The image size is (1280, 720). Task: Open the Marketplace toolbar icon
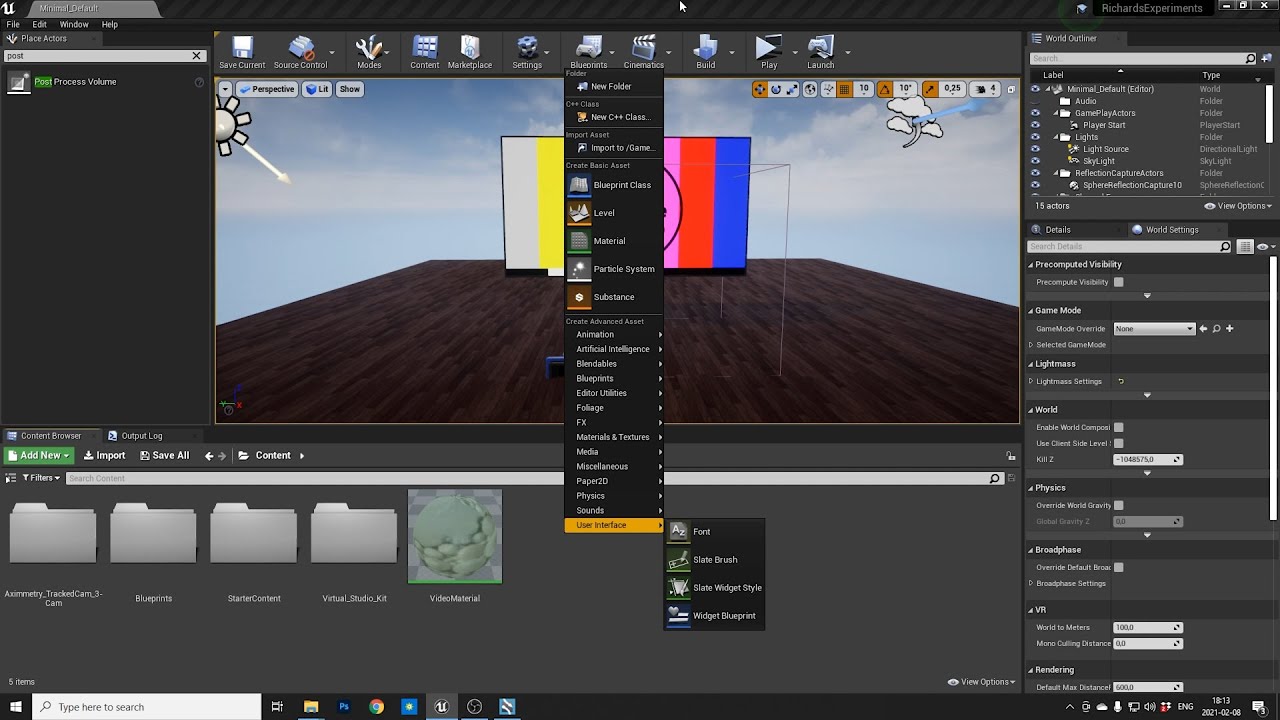(470, 52)
